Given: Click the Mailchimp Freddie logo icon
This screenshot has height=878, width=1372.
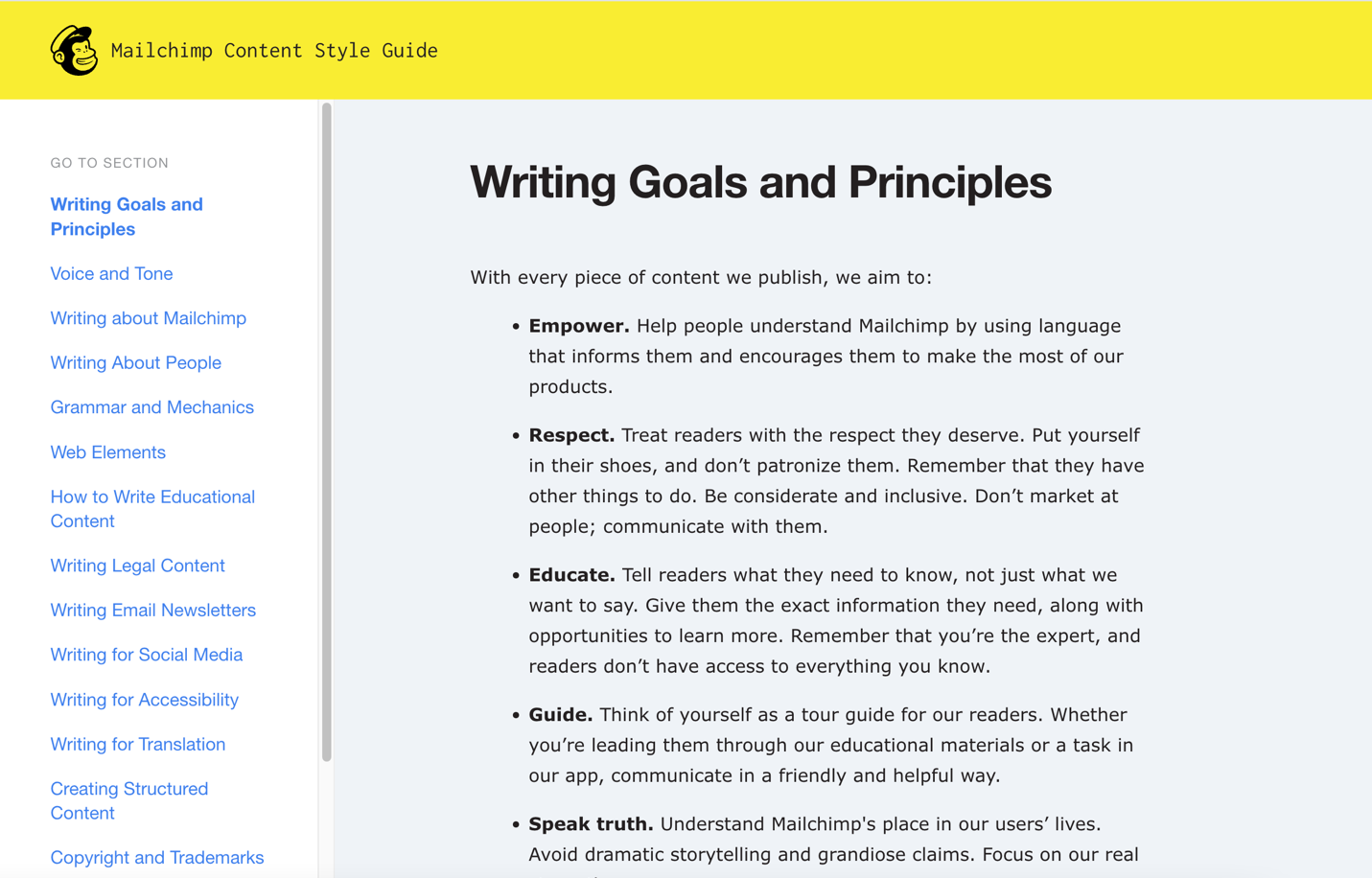Looking at the screenshot, I should coord(74,49).
